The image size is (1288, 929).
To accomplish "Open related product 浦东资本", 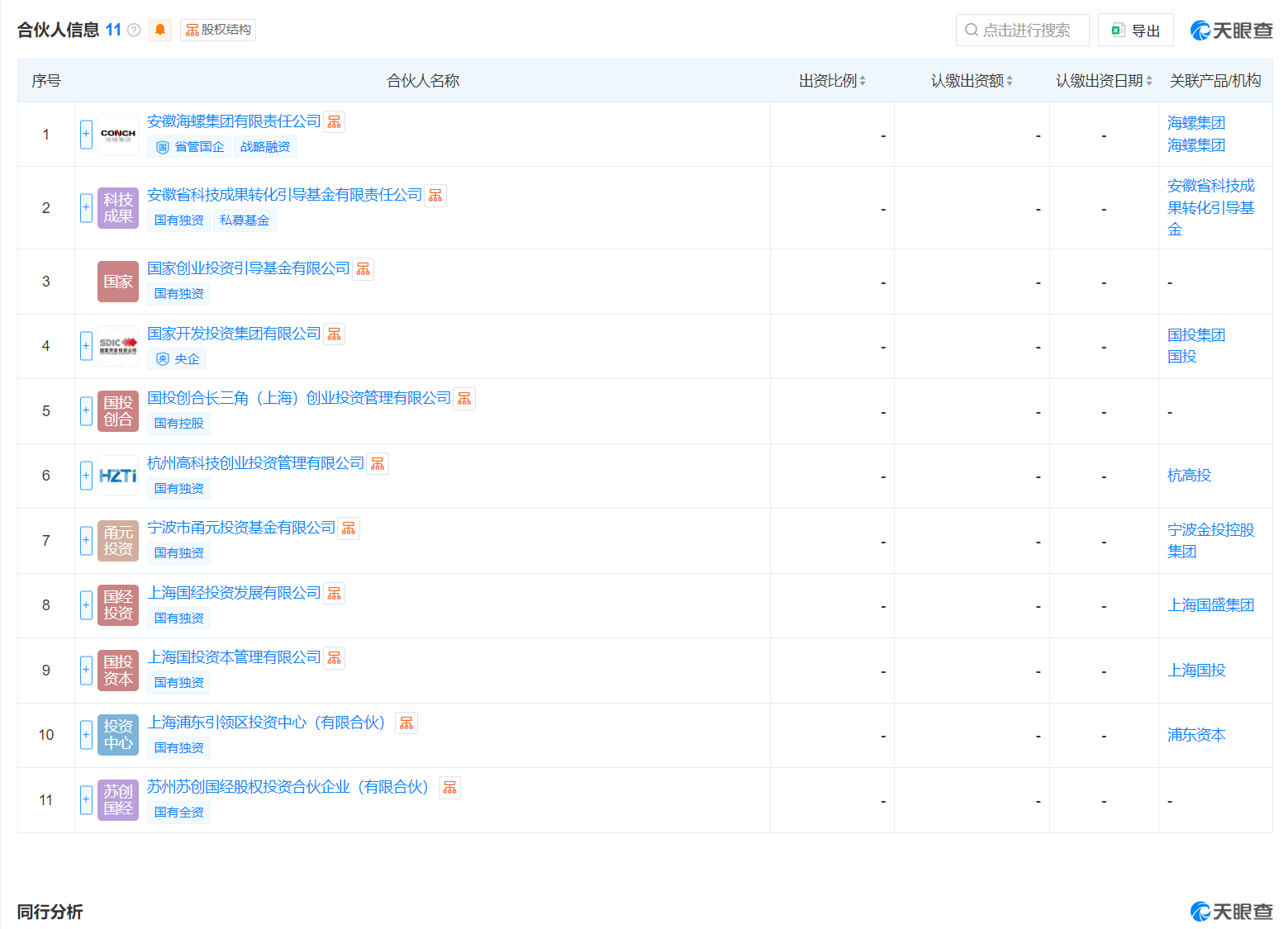I will coord(1196,735).
